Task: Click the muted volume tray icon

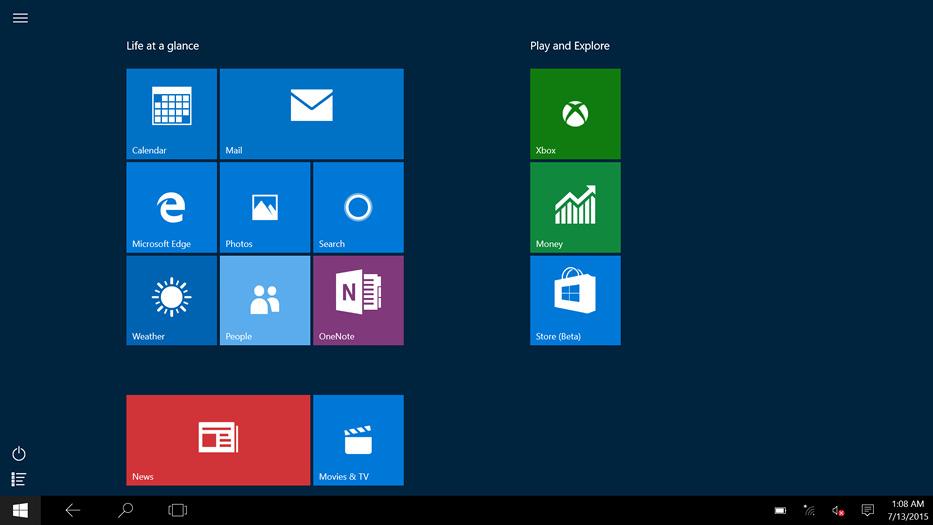Action: tap(838, 511)
